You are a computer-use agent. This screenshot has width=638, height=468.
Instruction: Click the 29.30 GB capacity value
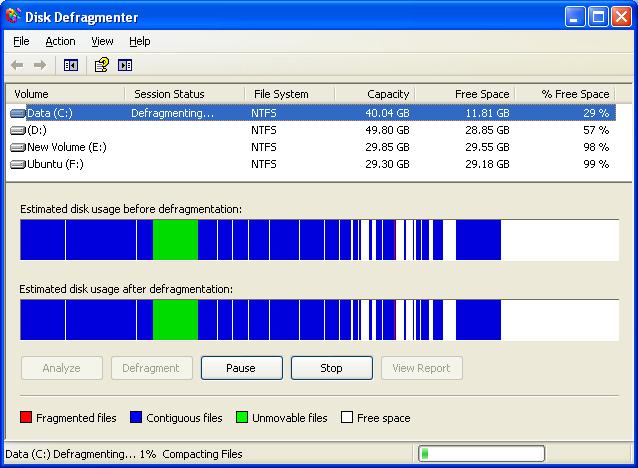[x=387, y=164]
